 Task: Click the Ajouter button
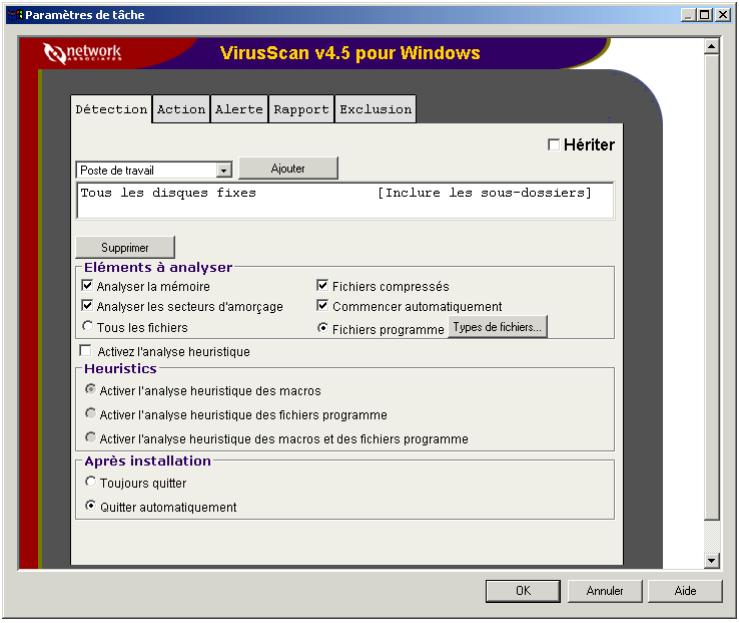pyautogui.click(x=288, y=168)
